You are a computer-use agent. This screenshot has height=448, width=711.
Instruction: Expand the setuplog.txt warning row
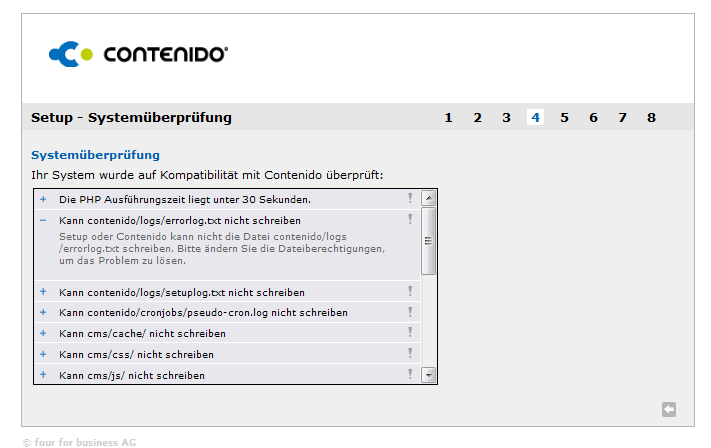43,292
